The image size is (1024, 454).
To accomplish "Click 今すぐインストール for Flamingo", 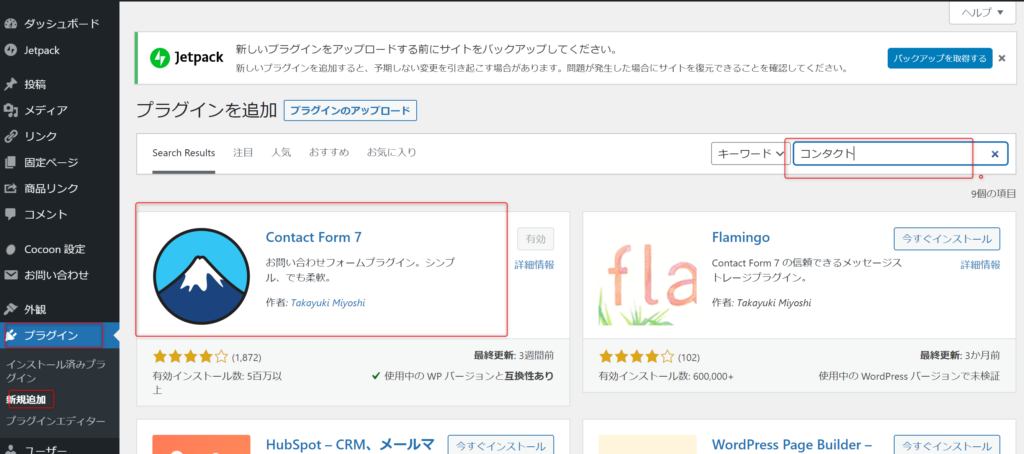I will pos(946,239).
